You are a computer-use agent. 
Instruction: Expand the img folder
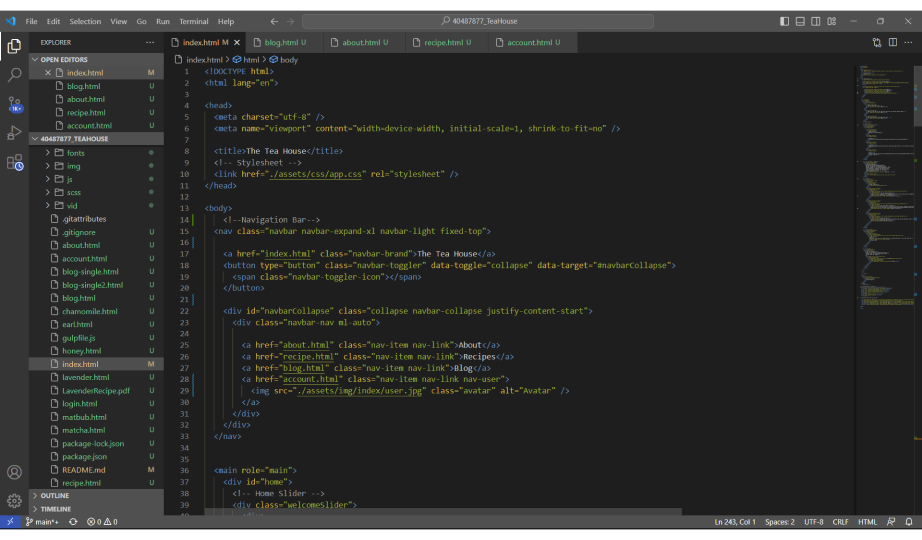pos(74,166)
